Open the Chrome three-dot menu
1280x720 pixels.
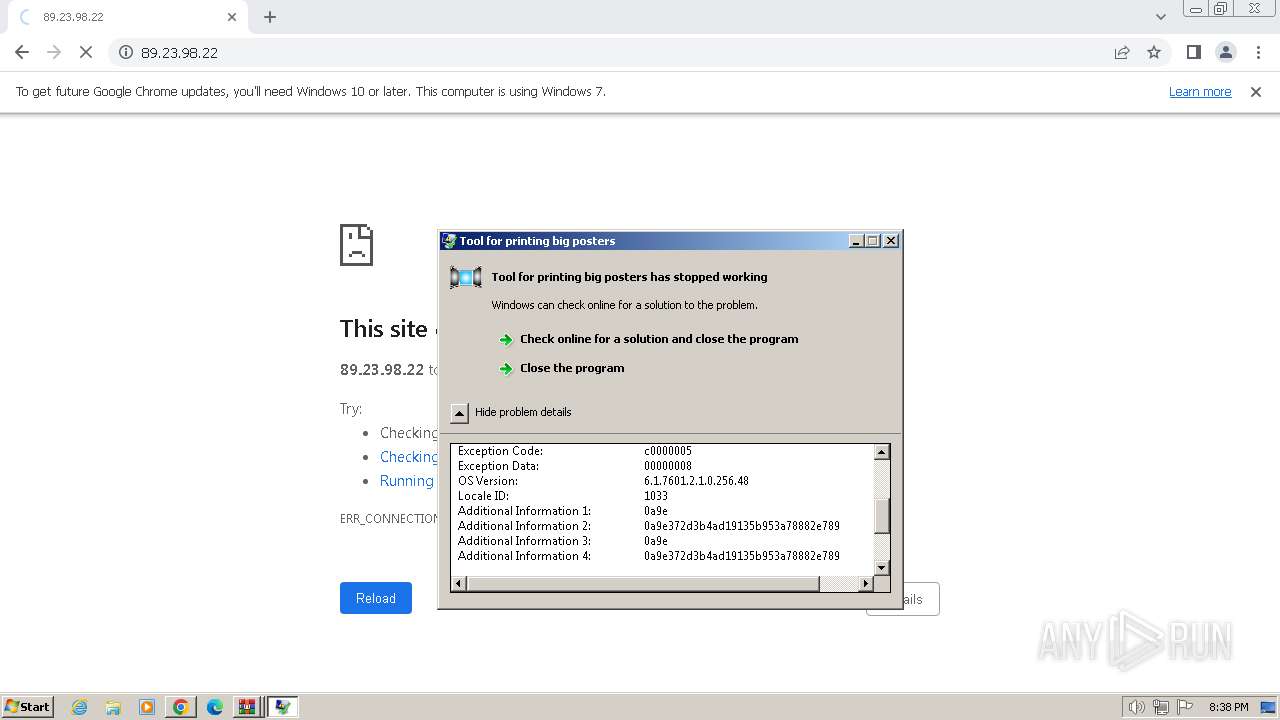tap(1258, 52)
